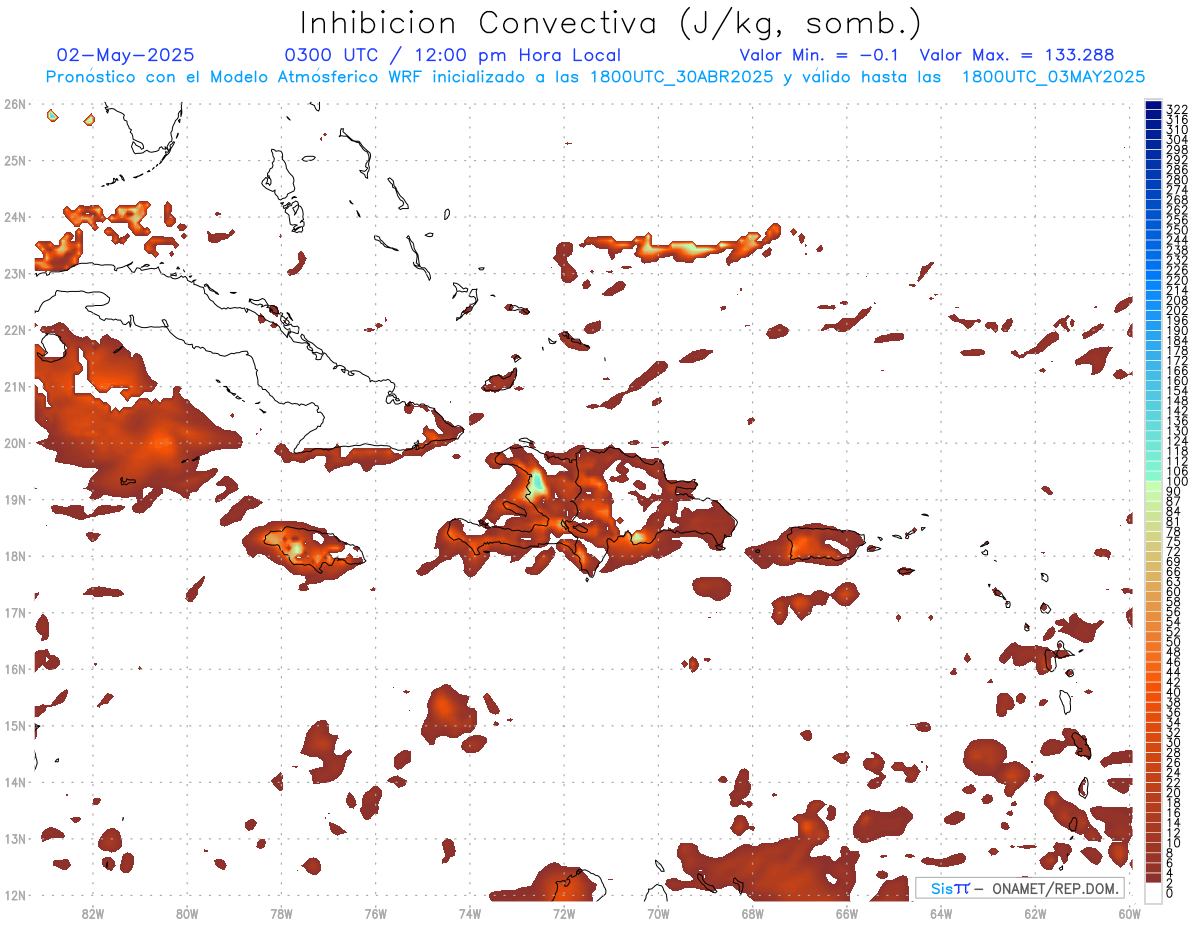Click the "Valor Max. = 133.288" readout

[1017, 56]
